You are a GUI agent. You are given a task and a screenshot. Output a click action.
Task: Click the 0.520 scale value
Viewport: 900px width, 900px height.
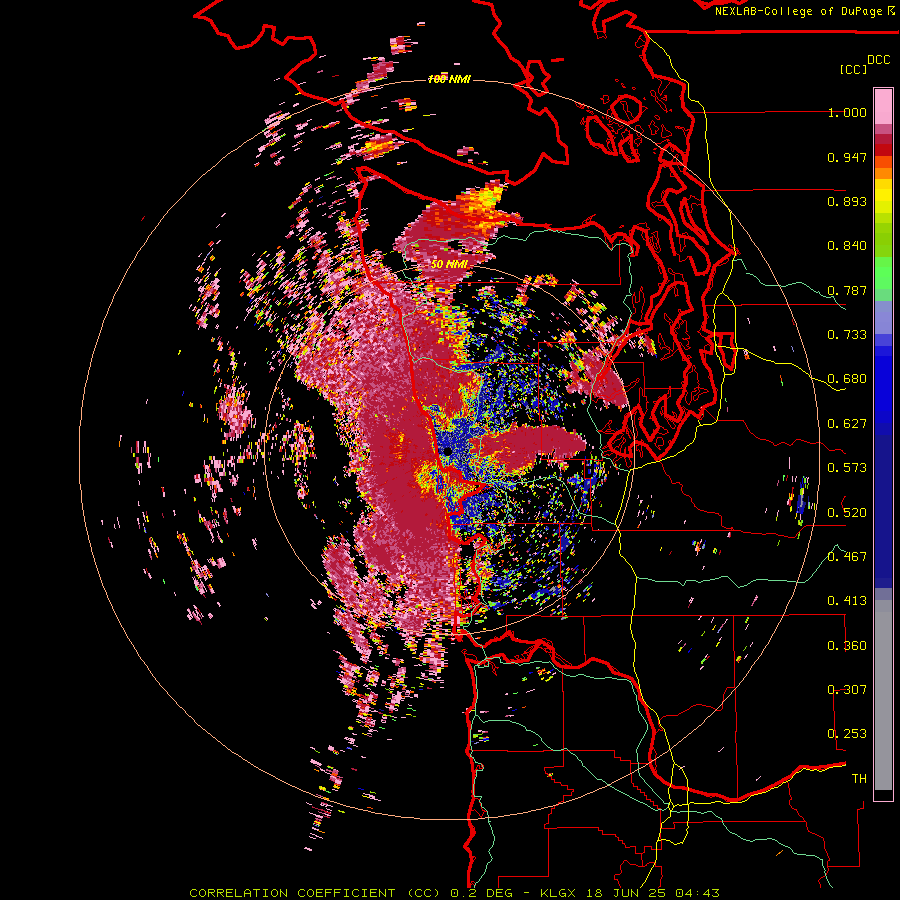(x=847, y=513)
